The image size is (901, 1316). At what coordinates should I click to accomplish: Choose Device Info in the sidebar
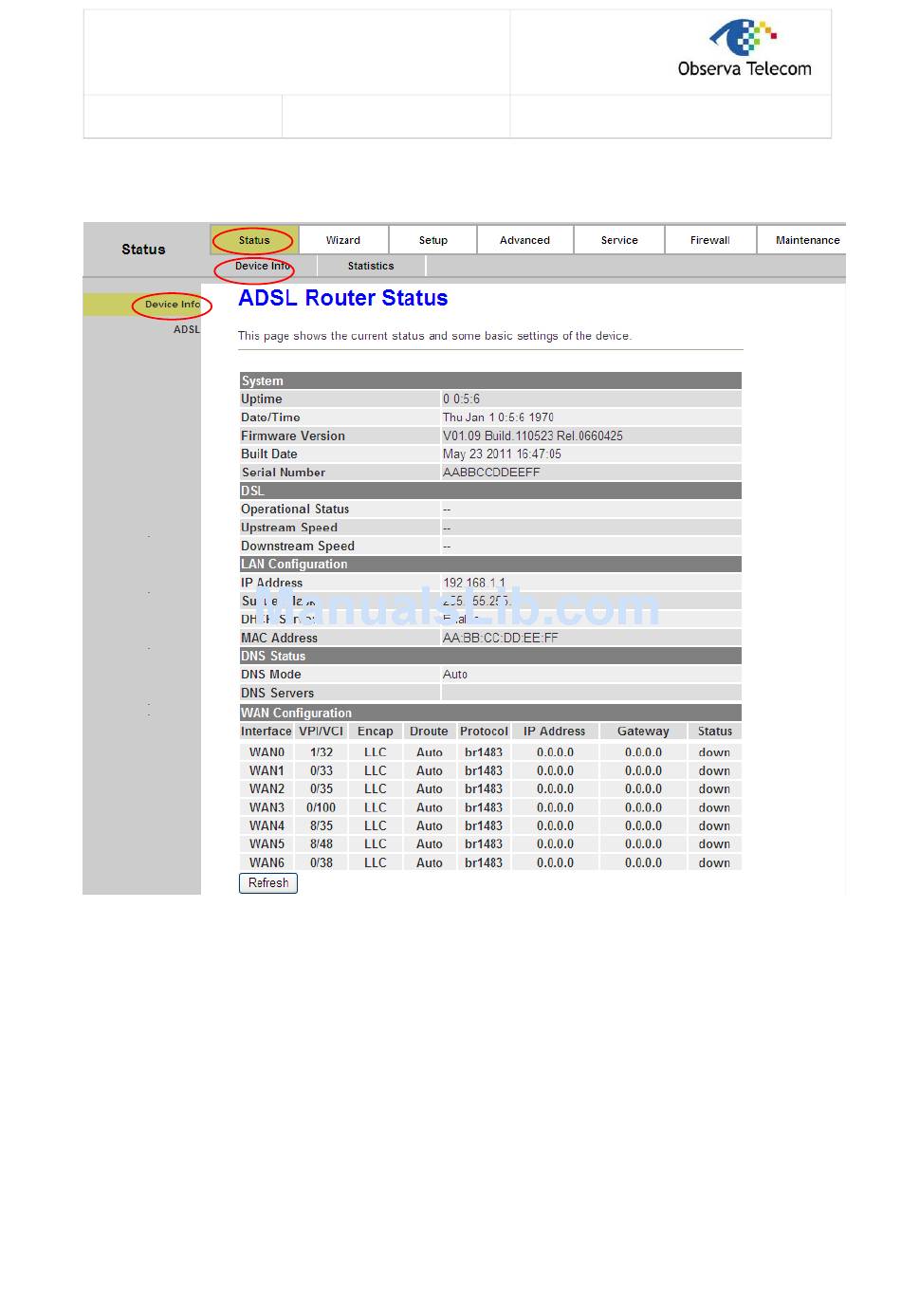click(173, 305)
